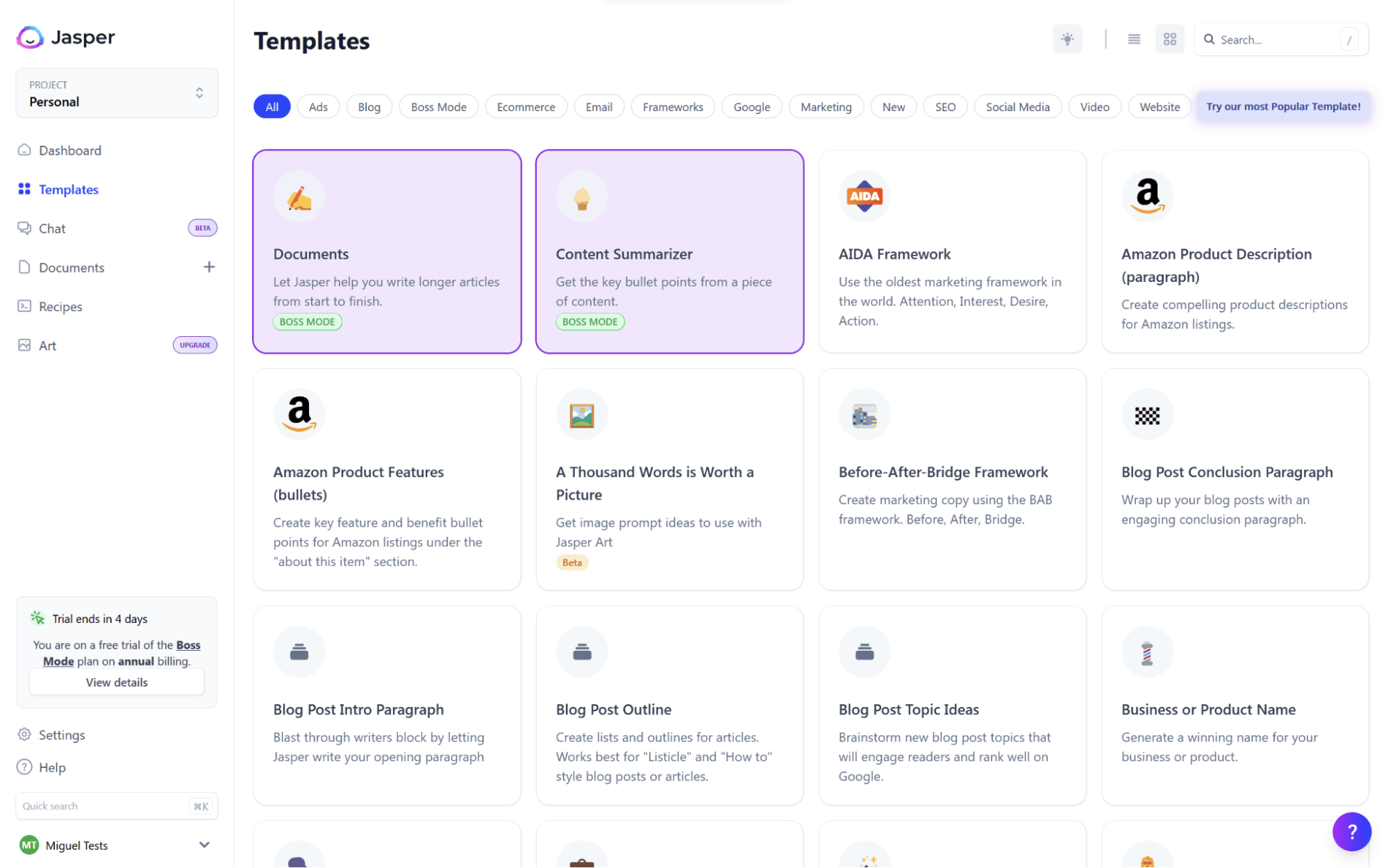Screen dimensions: 1388x868
Task: Click the trial sparkle icon
Action: click(37, 617)
